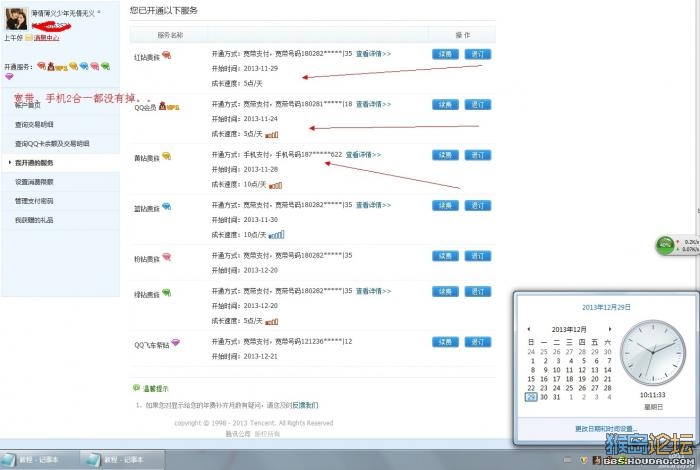Go to previous month in calendar popup
The width and height of the screenshot is (700, 470).
(529, 329)
